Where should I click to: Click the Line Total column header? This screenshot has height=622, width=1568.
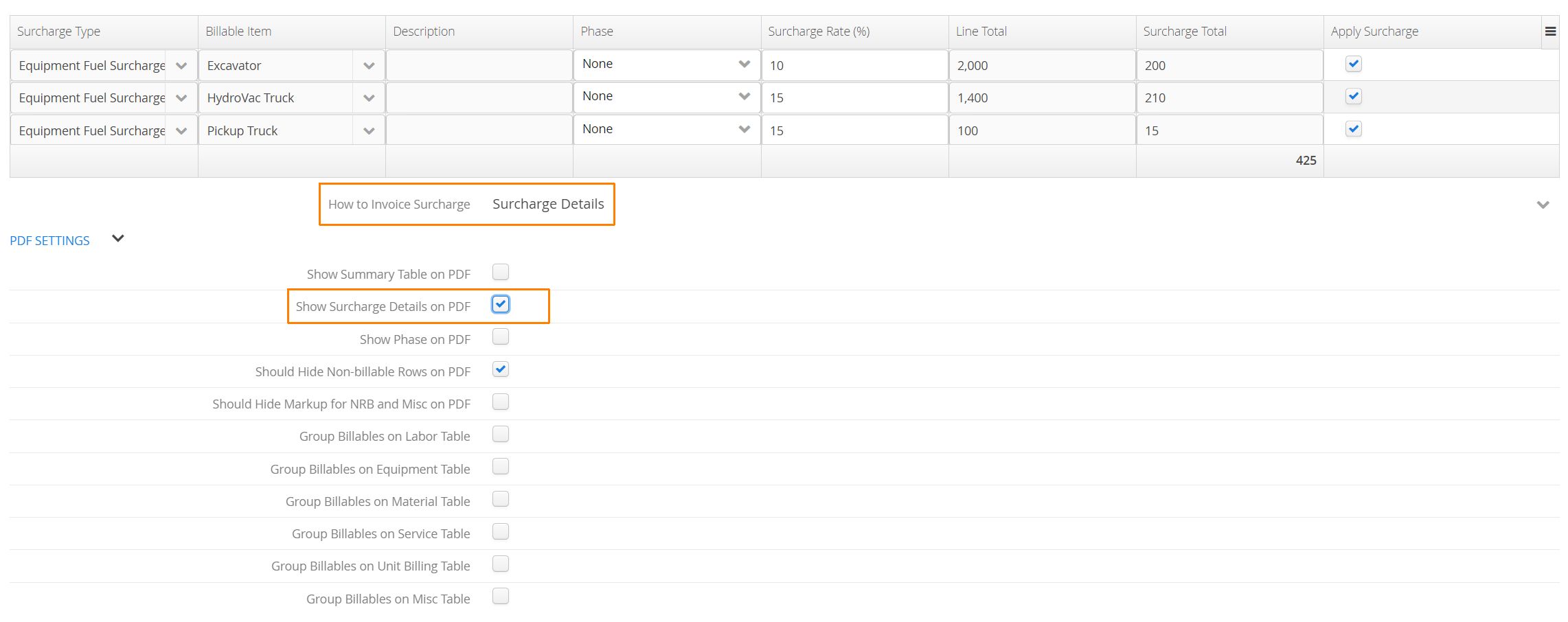click(x=1042, y=32)
